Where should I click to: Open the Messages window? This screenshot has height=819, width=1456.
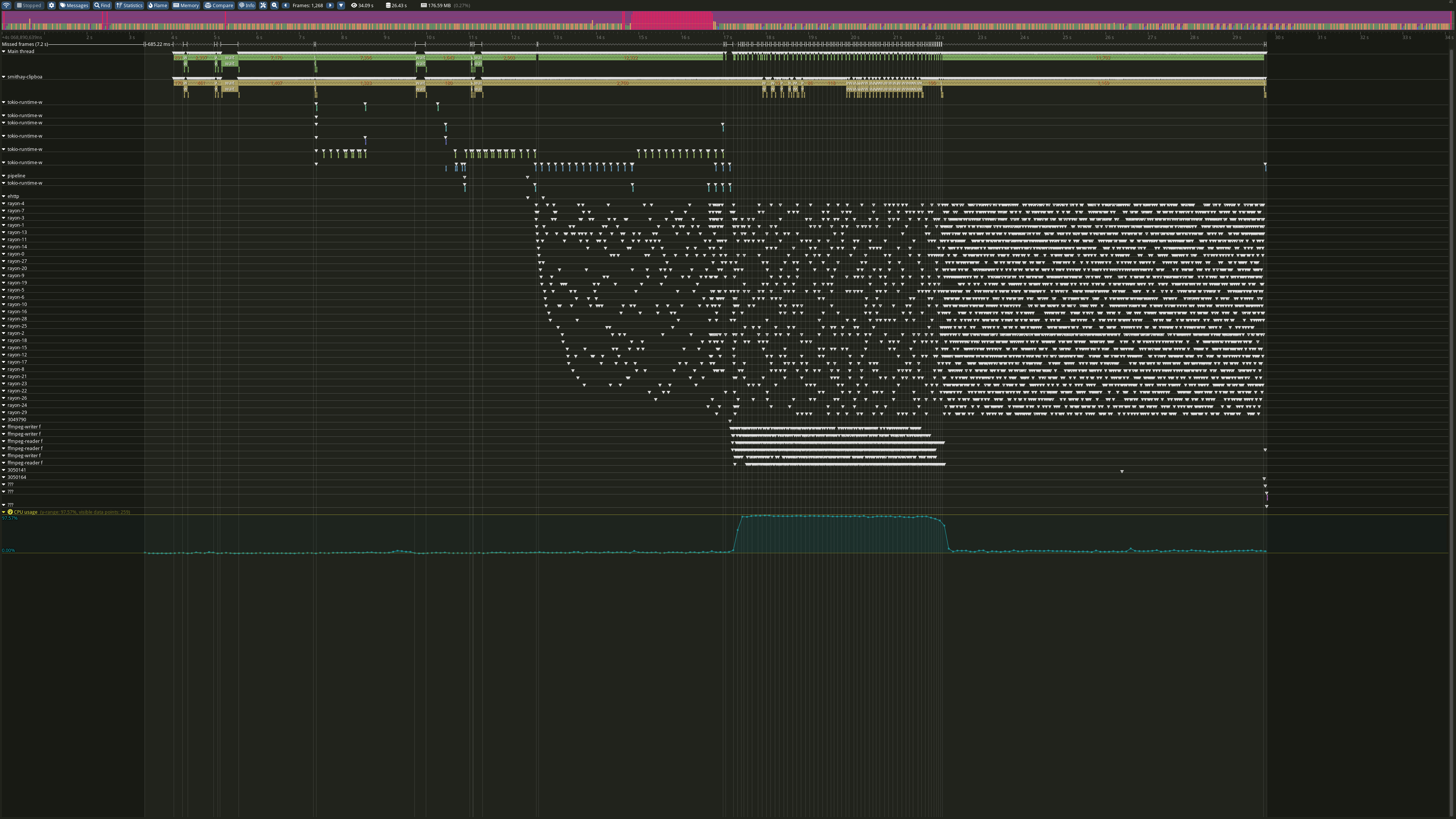(74, 5)
